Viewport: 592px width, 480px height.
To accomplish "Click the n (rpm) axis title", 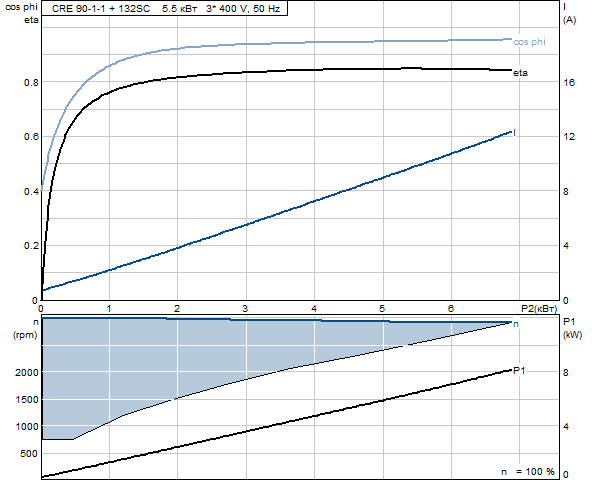I will (x=25, y=329).
